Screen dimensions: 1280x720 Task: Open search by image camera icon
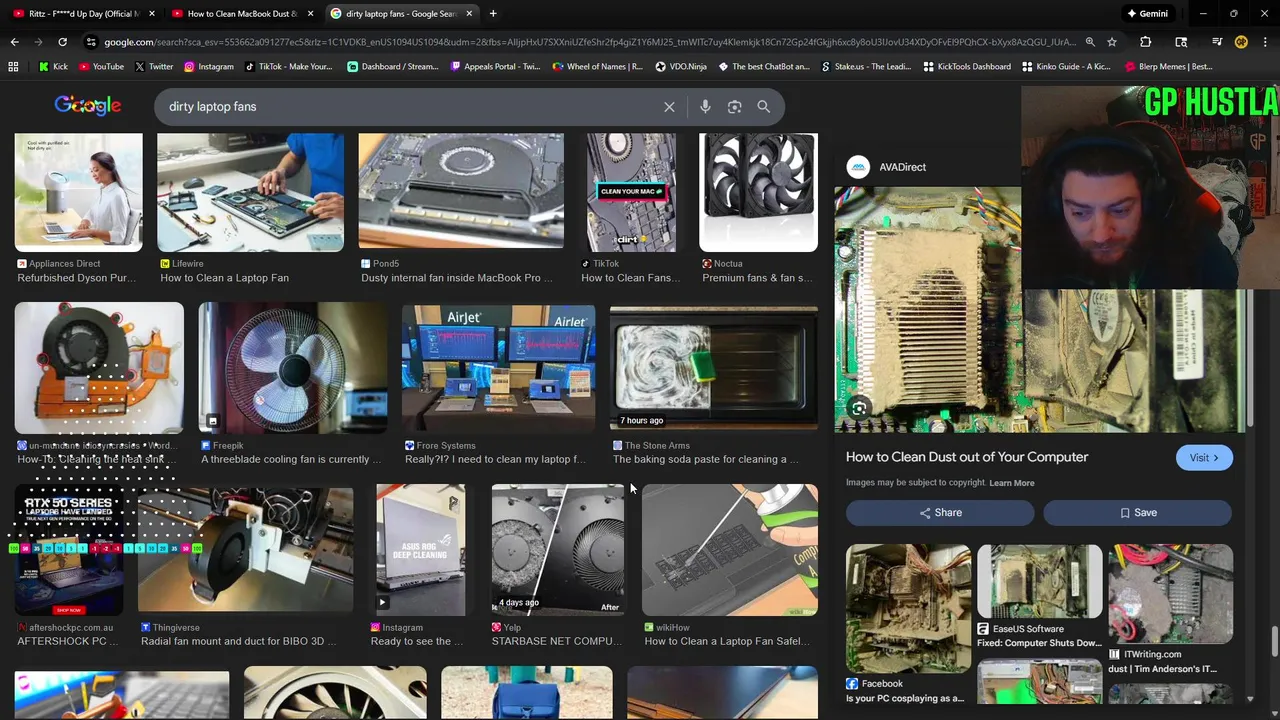pyautogui.click(x=735, y=107)
